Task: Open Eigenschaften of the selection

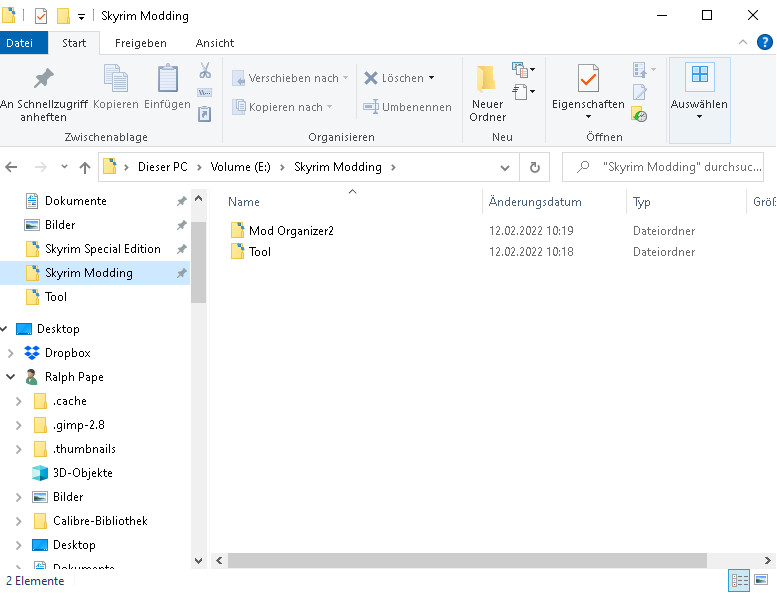Action: (588, 92)
